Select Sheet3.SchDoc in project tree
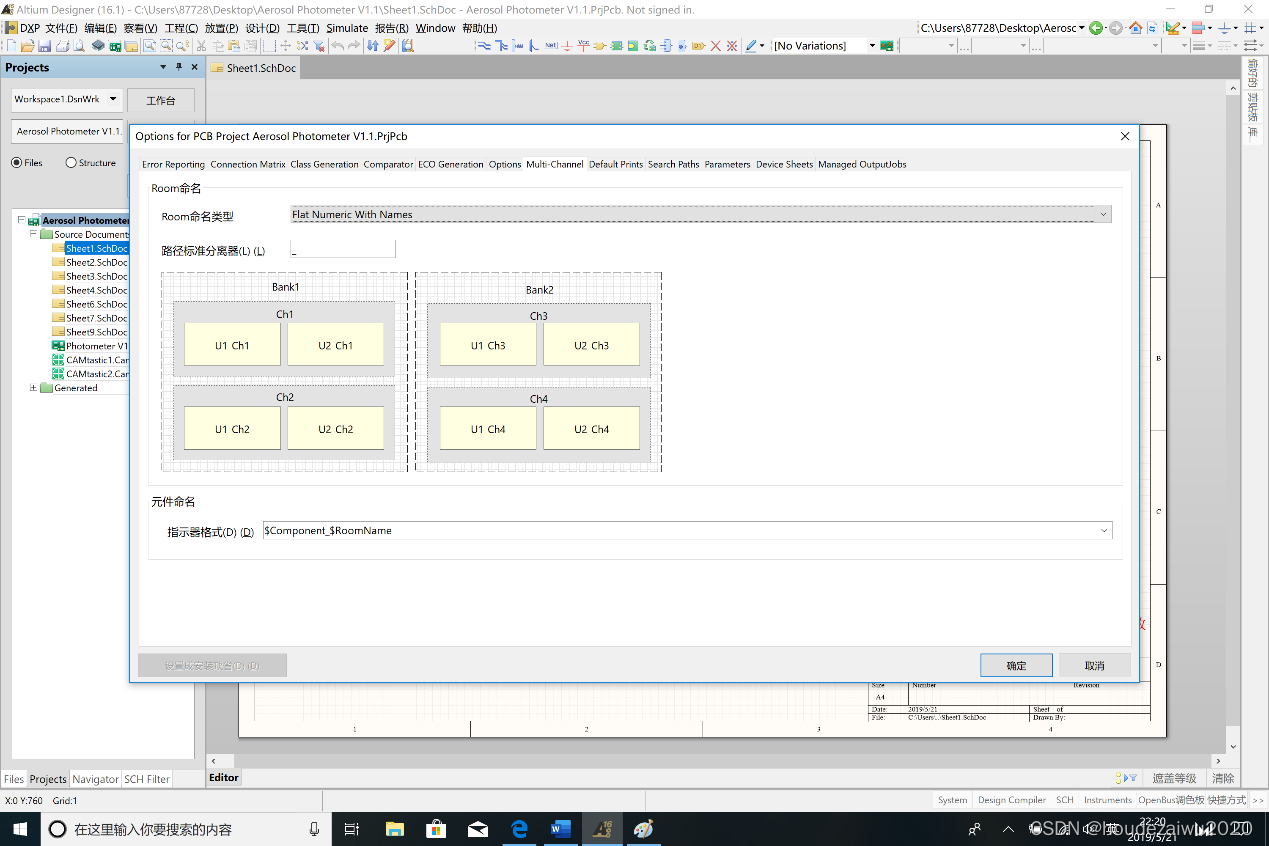This screenshot has height=846, width=1269. point(97,276)
